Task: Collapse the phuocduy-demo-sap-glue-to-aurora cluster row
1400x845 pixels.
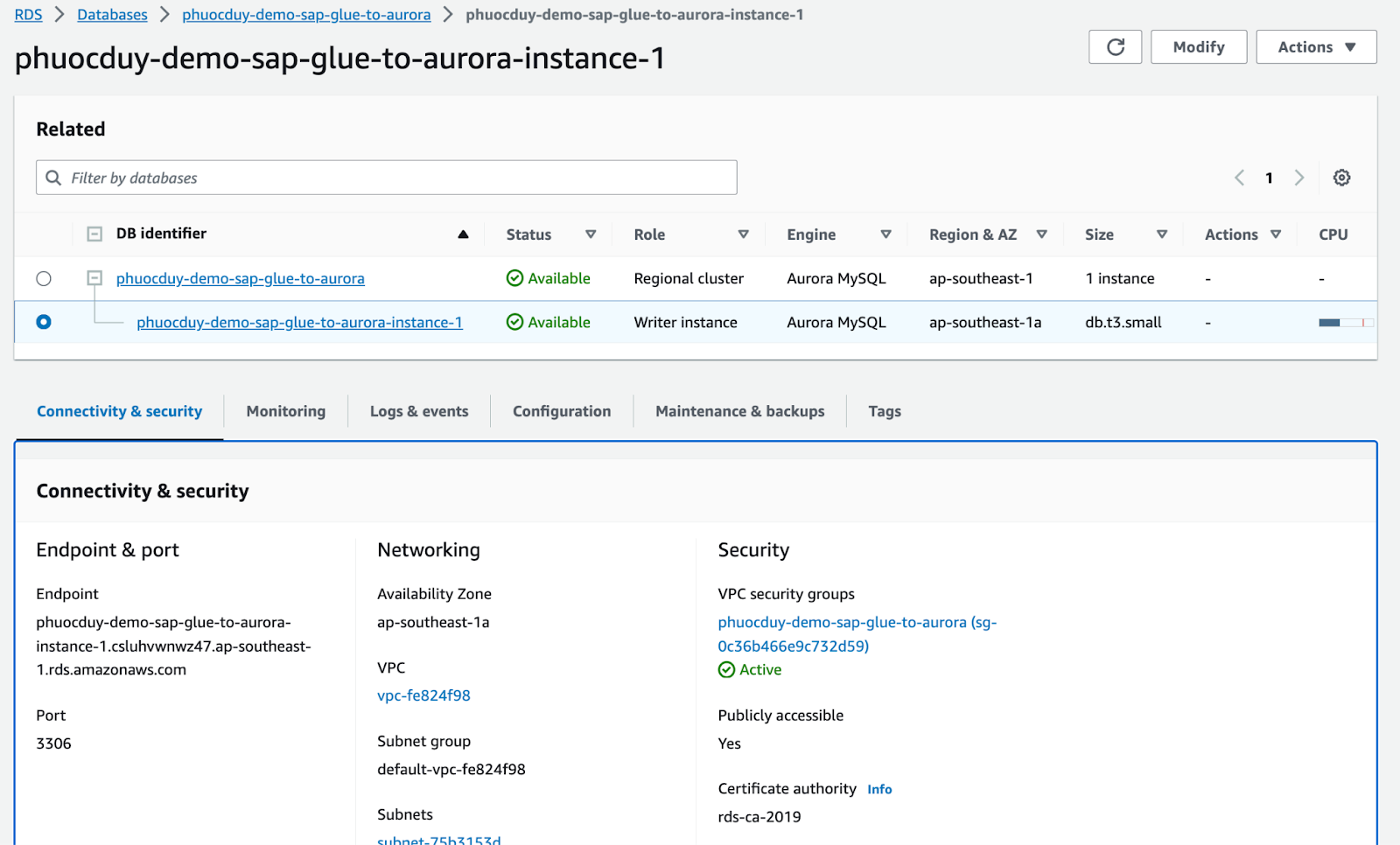Action: [94, 278]
